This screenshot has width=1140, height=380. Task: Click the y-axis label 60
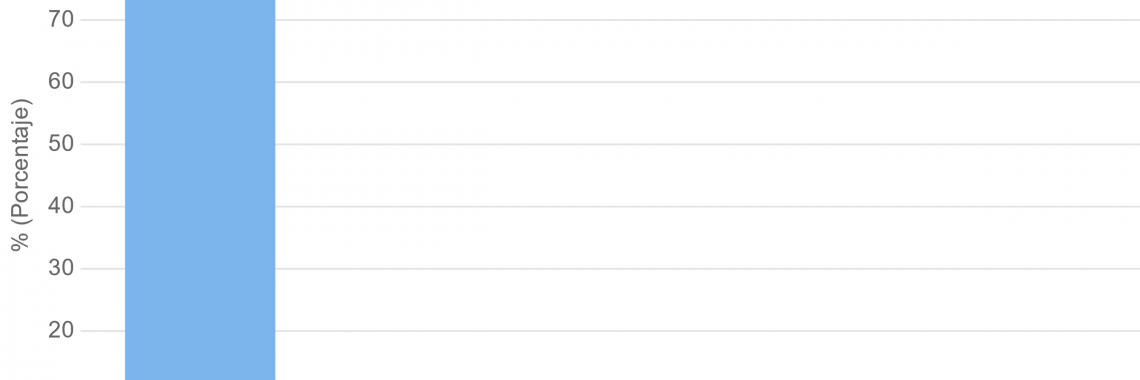(61, 81)
